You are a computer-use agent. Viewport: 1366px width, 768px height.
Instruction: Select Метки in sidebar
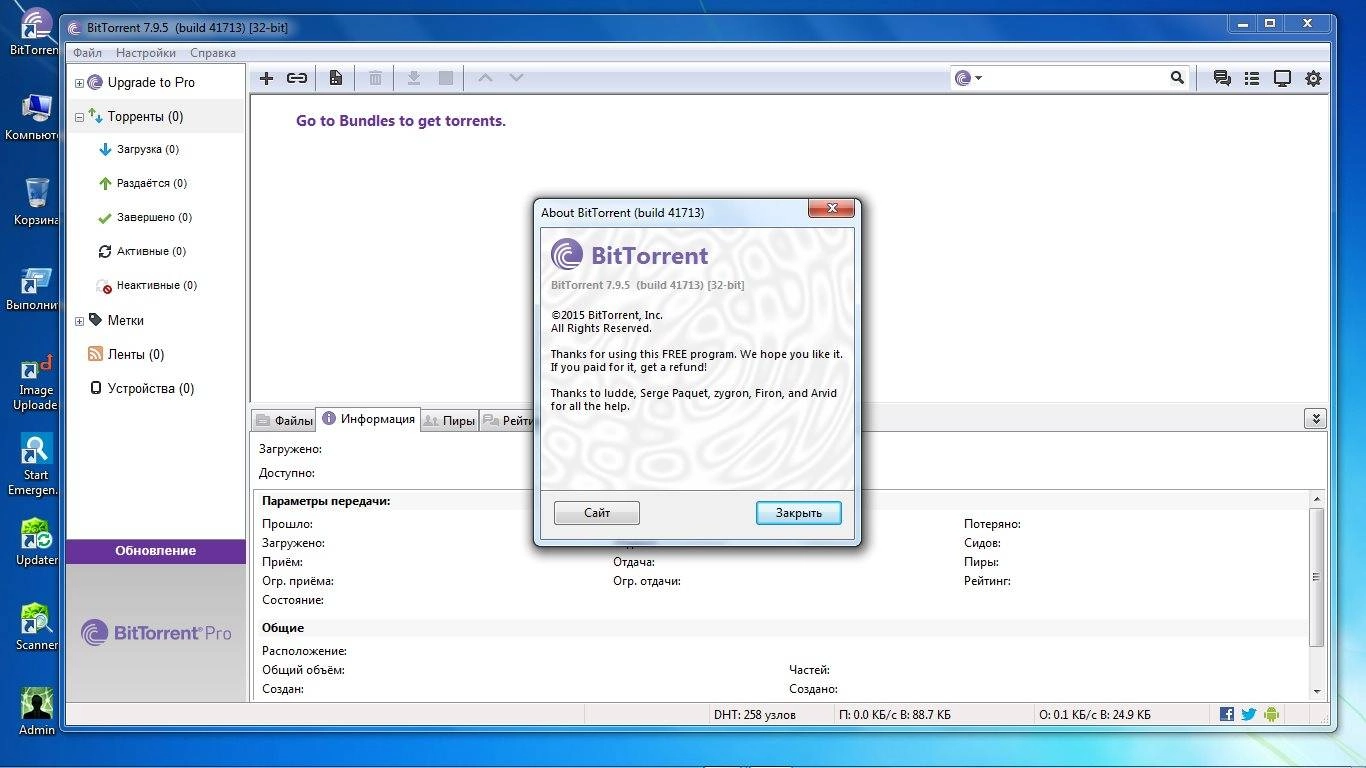(x=125, y=321)
